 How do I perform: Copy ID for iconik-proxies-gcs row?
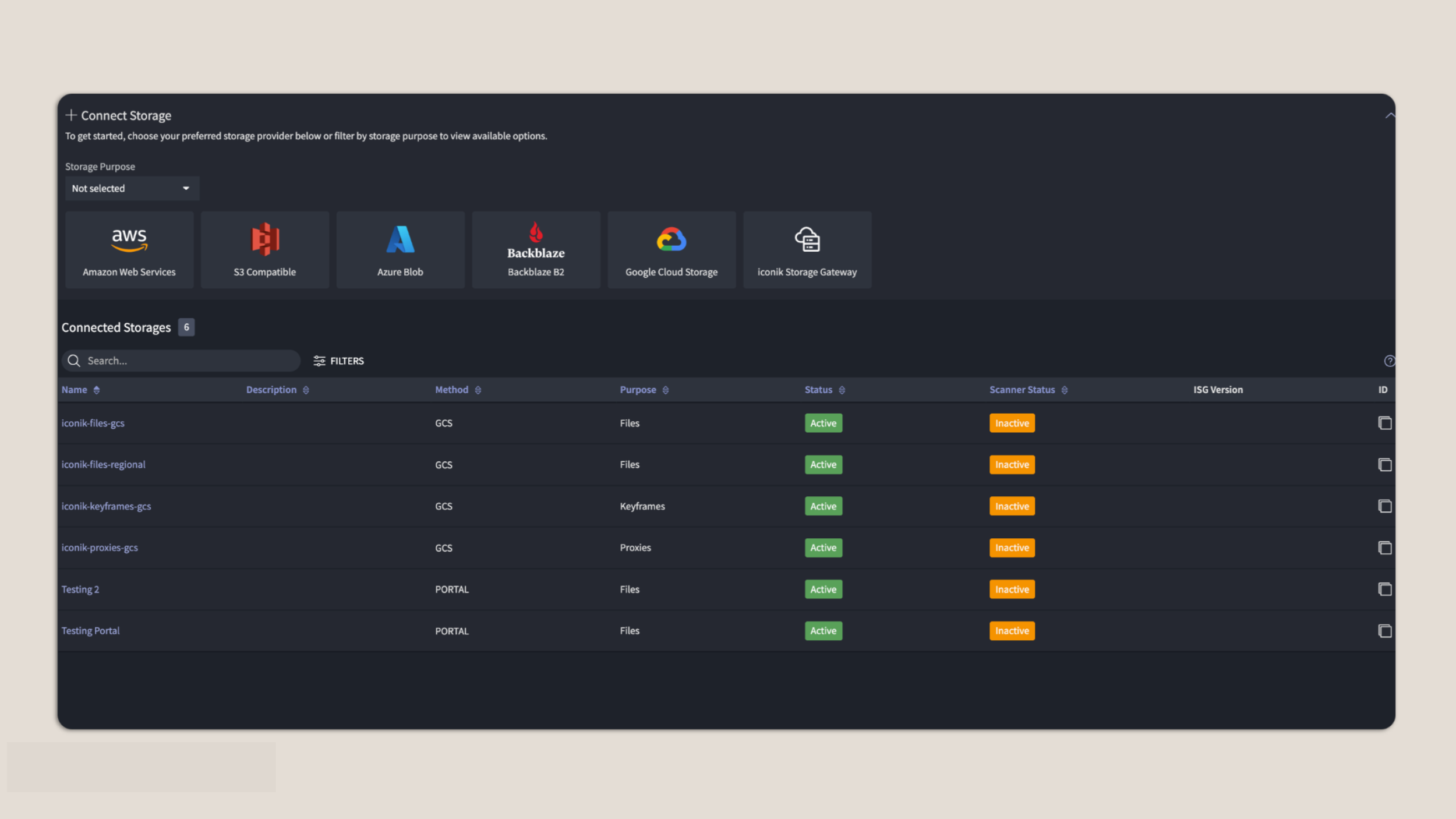pos(1384,548)
